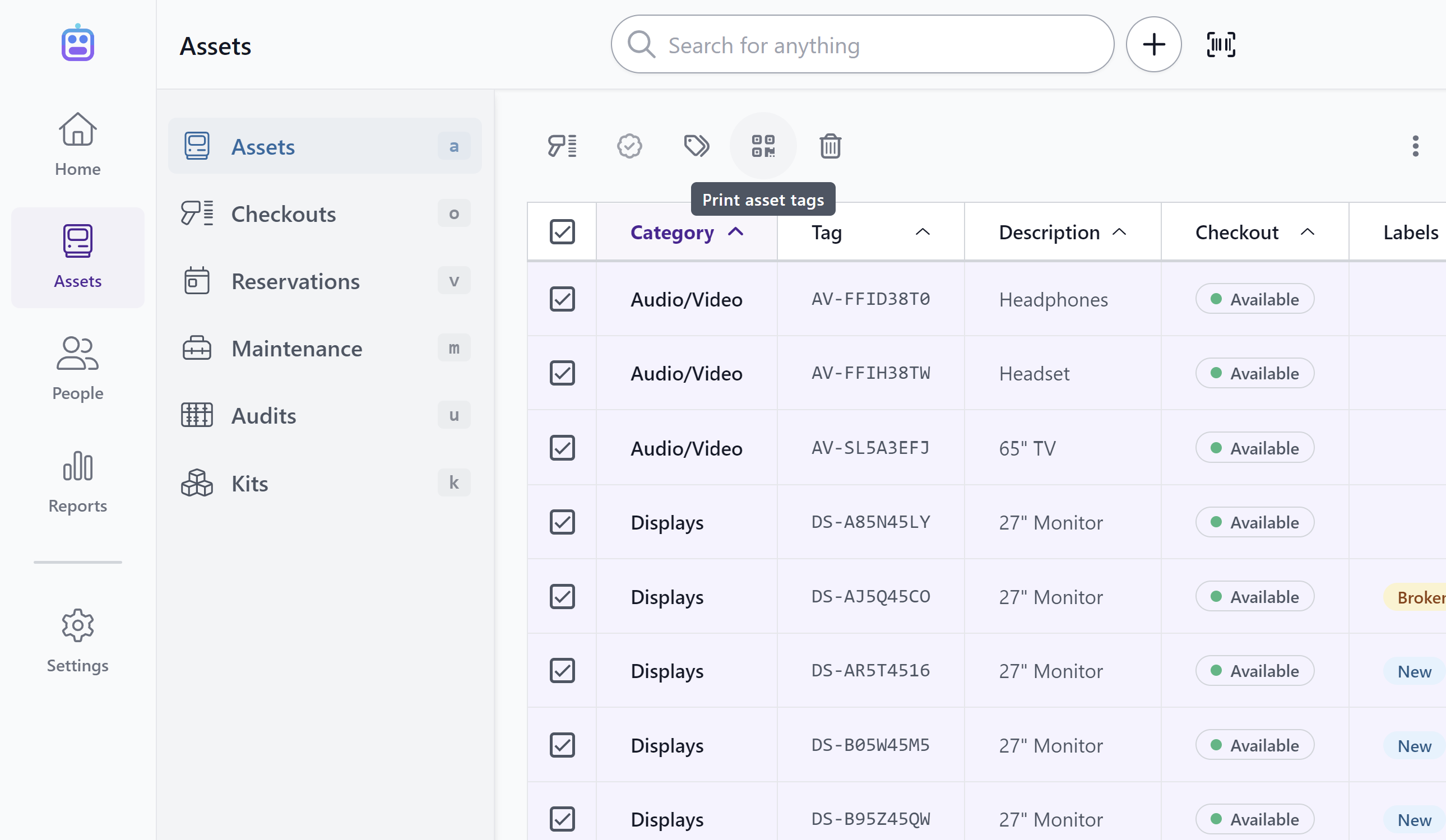1446x840 pixels.
Task: Sort by the Description column header
Action: coord(1063,232)
